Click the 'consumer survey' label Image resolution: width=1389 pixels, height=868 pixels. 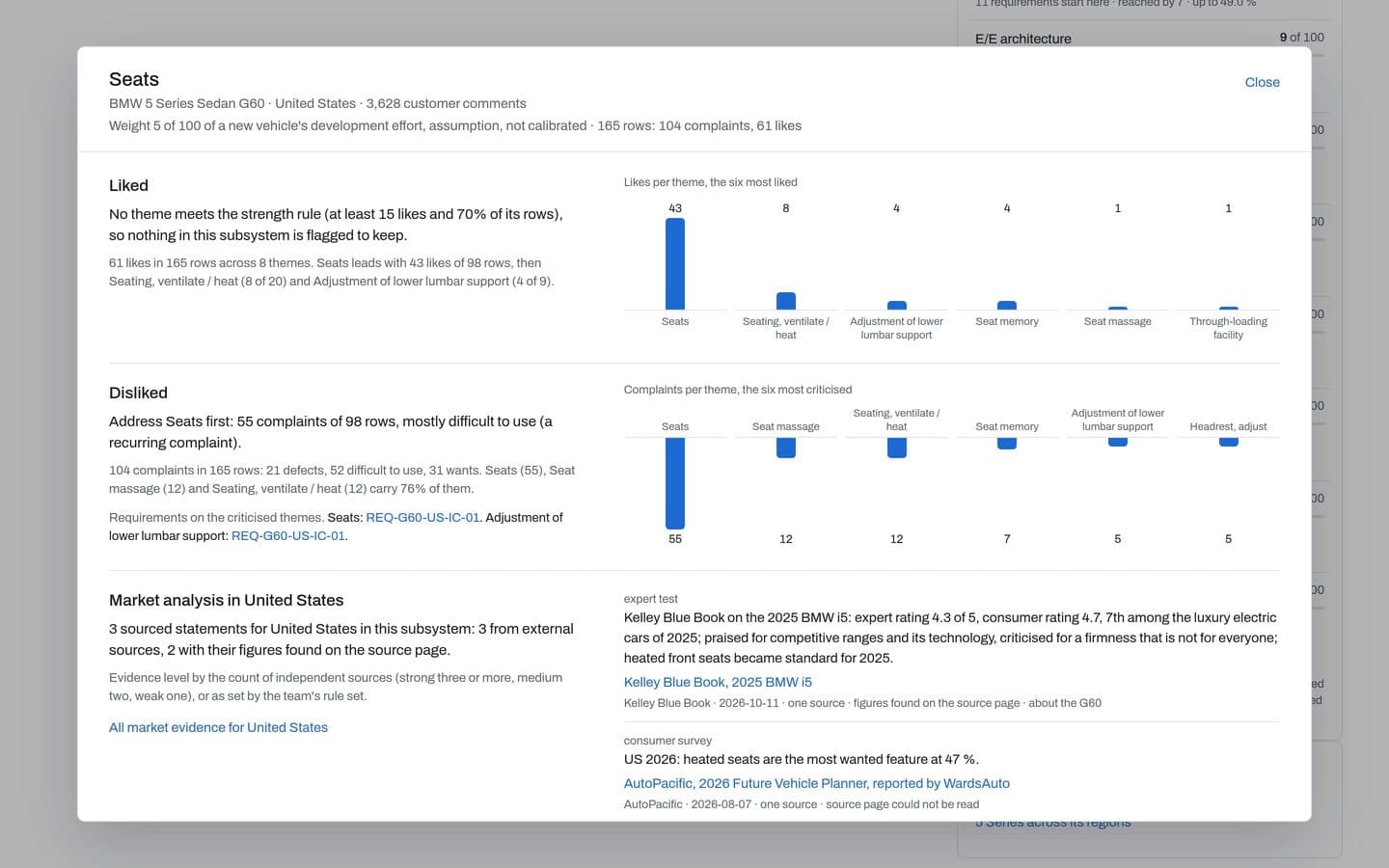pos(667,741)
